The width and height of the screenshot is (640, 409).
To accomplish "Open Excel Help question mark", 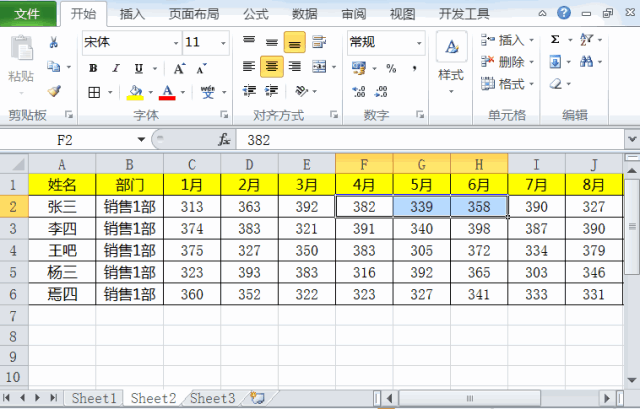I will coord(564,13).
